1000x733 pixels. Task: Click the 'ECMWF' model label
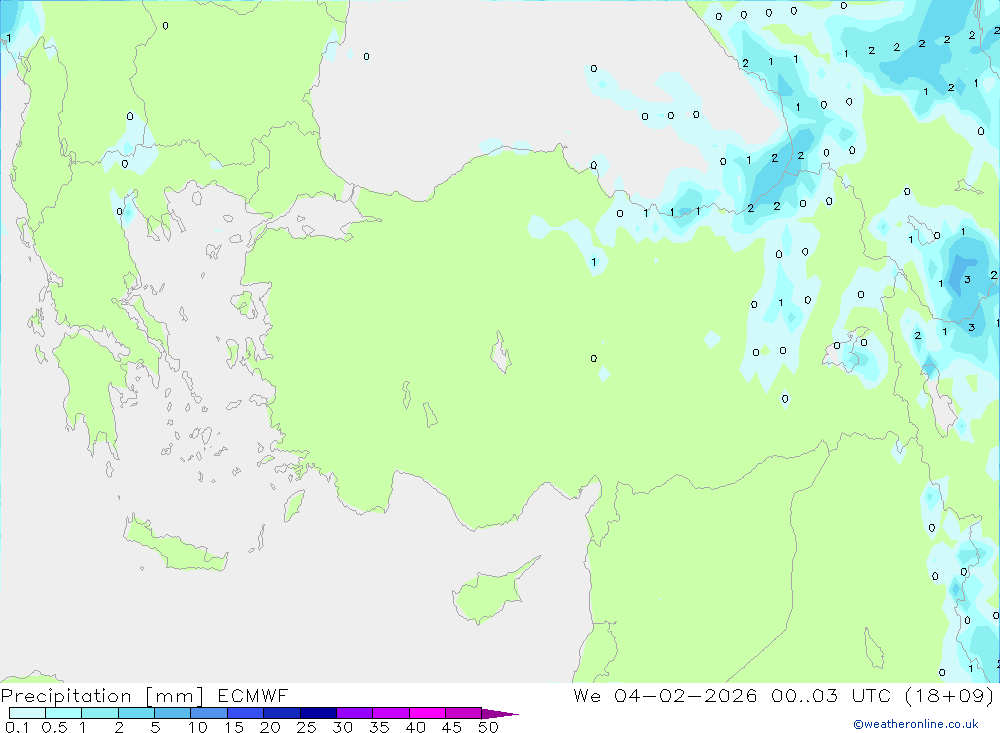(x=253, y=695)
